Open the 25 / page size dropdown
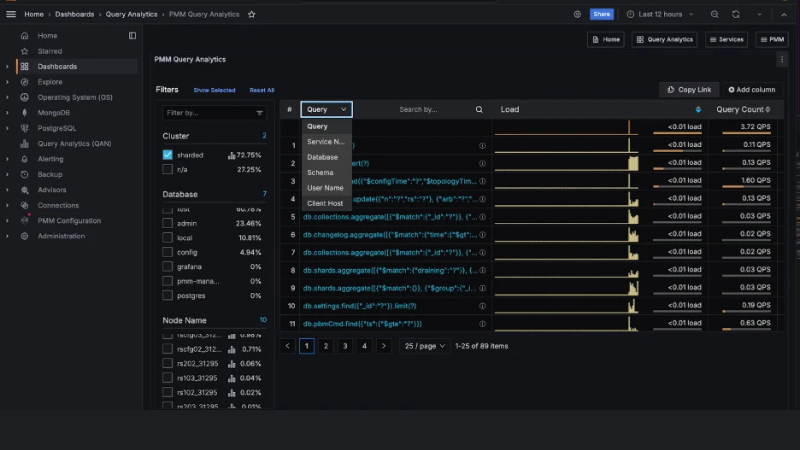Image resolution: width=800 pixels, height=450 pixels. [425, 346]
